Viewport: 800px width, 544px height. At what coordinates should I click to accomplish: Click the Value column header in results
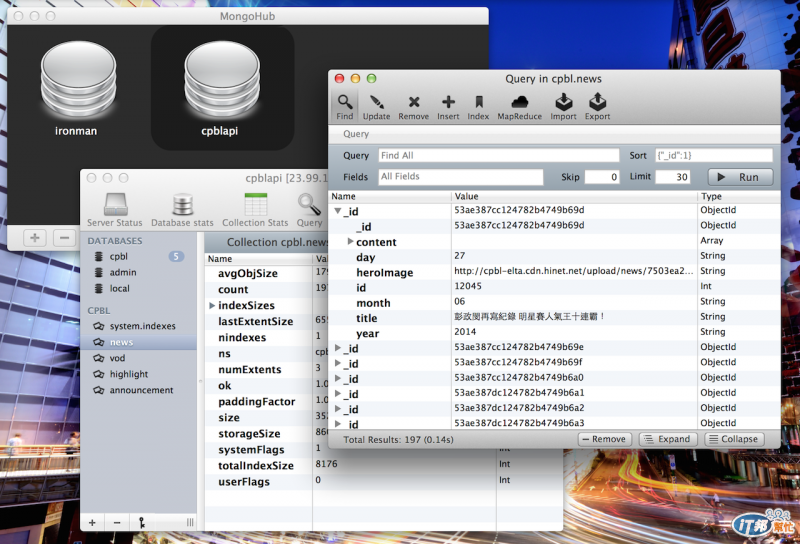tap(574, 196)
